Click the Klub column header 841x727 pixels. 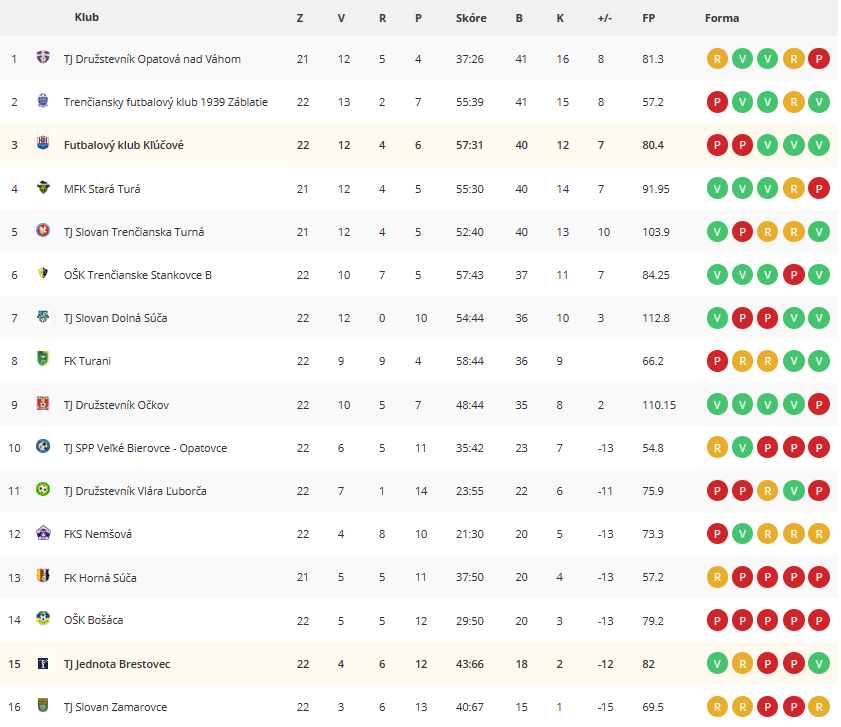[x=86, y=17]
